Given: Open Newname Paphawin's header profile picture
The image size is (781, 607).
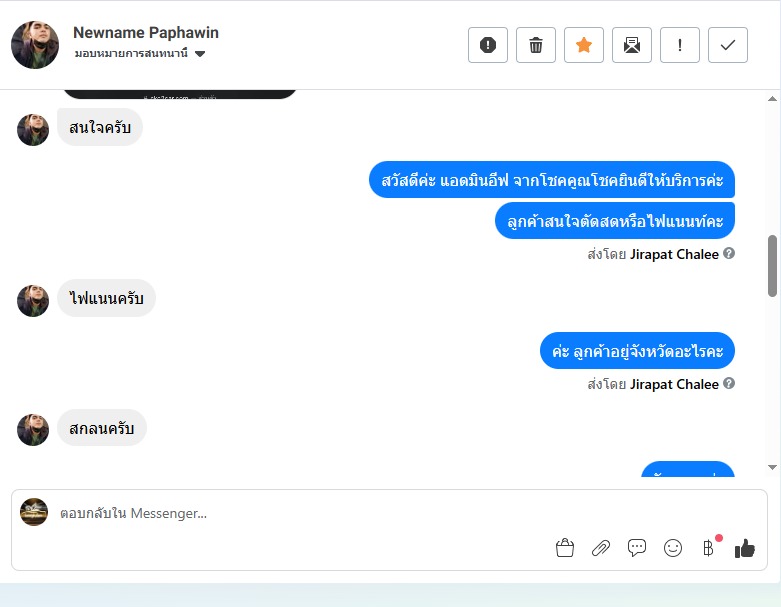Looking at the screenshot, I should [35, 45].
